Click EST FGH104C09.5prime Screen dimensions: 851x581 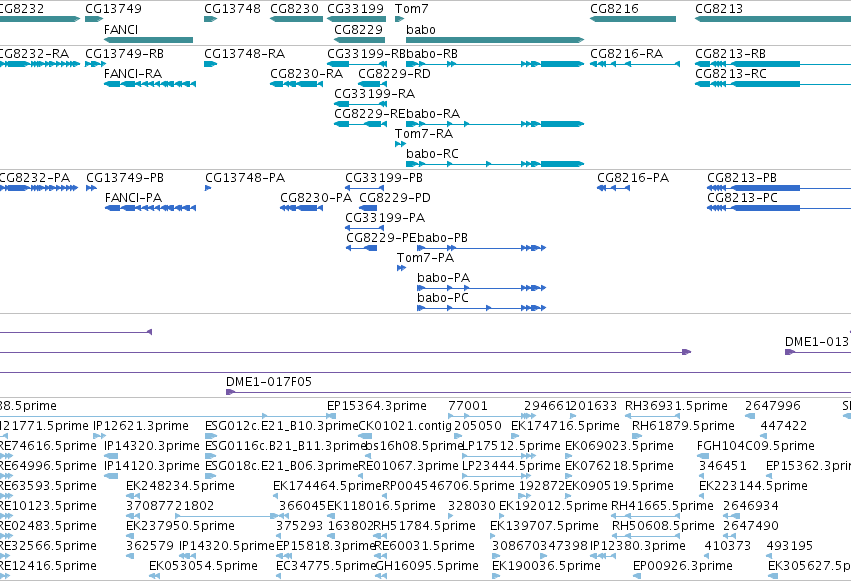click(755, 446)
